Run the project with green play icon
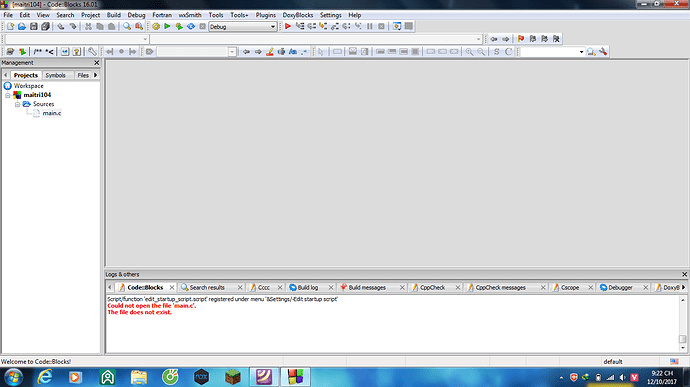The height and width of the screenshot is (387, 690). pos(167,26)
